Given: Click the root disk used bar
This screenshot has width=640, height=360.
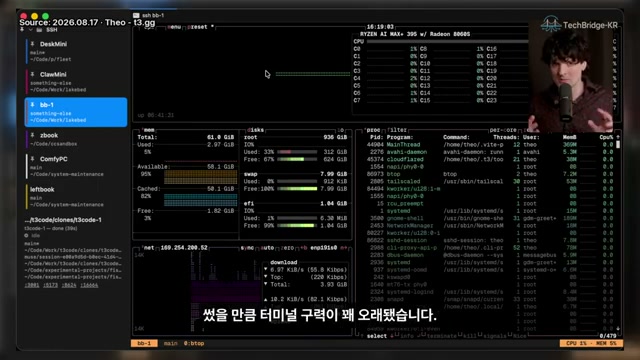Looking at the screenshot, I should pos(297,152).
